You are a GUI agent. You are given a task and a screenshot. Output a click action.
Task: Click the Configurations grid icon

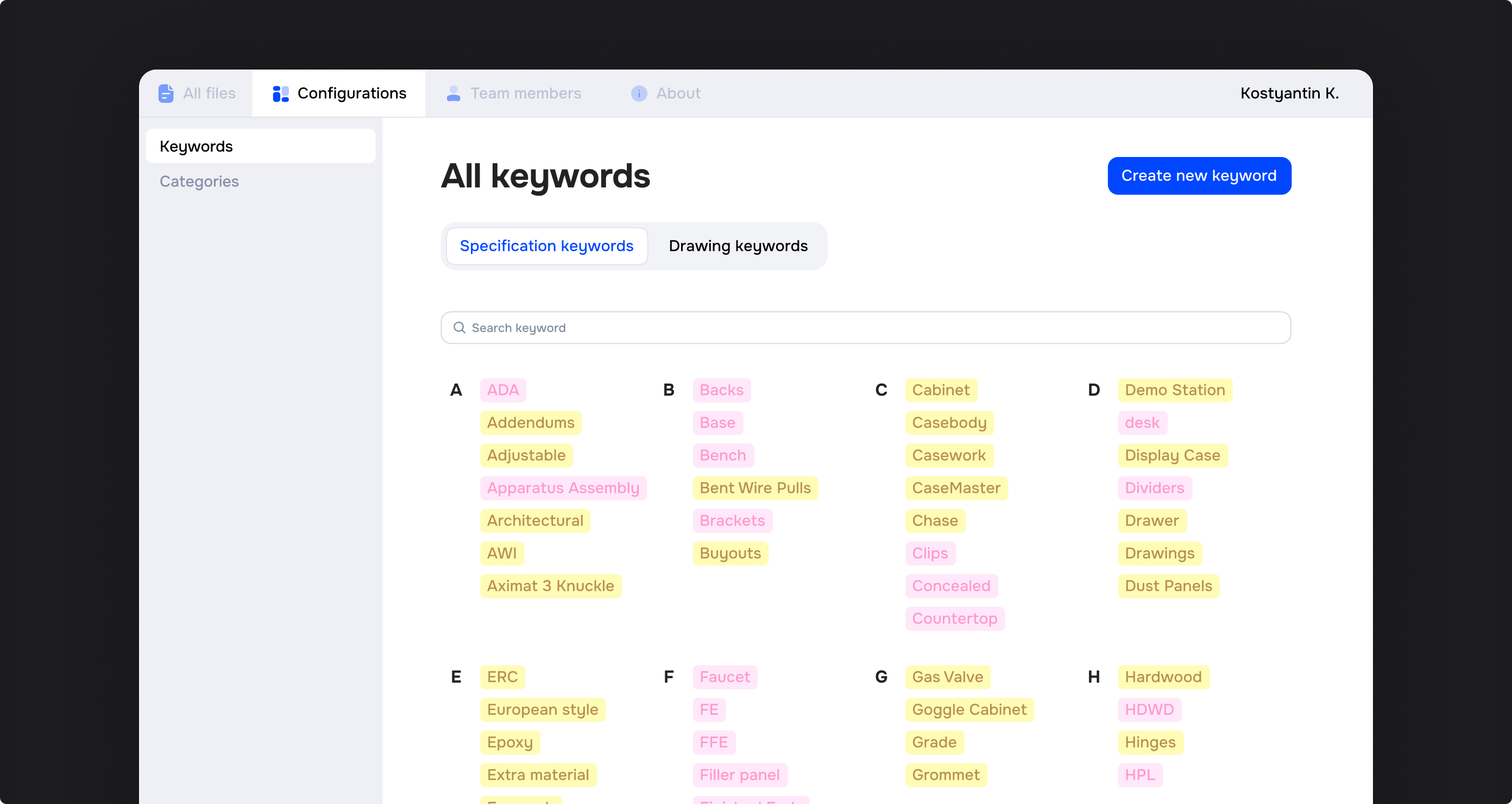(x=281, y=93)
